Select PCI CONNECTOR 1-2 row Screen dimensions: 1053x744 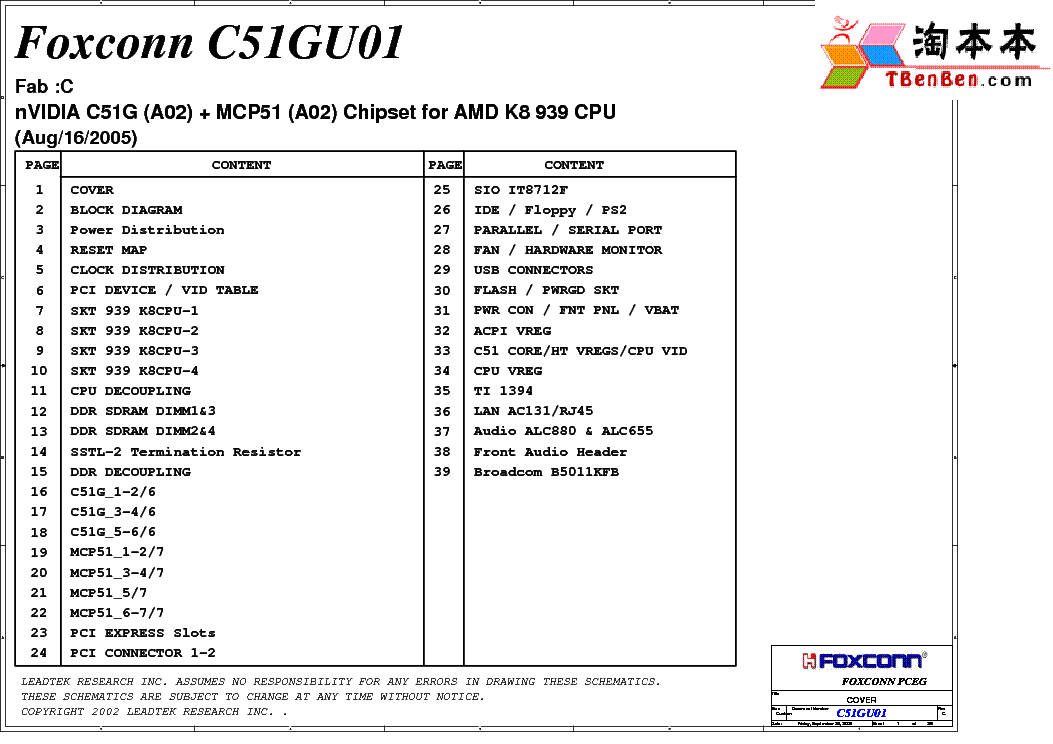(143, 653)
